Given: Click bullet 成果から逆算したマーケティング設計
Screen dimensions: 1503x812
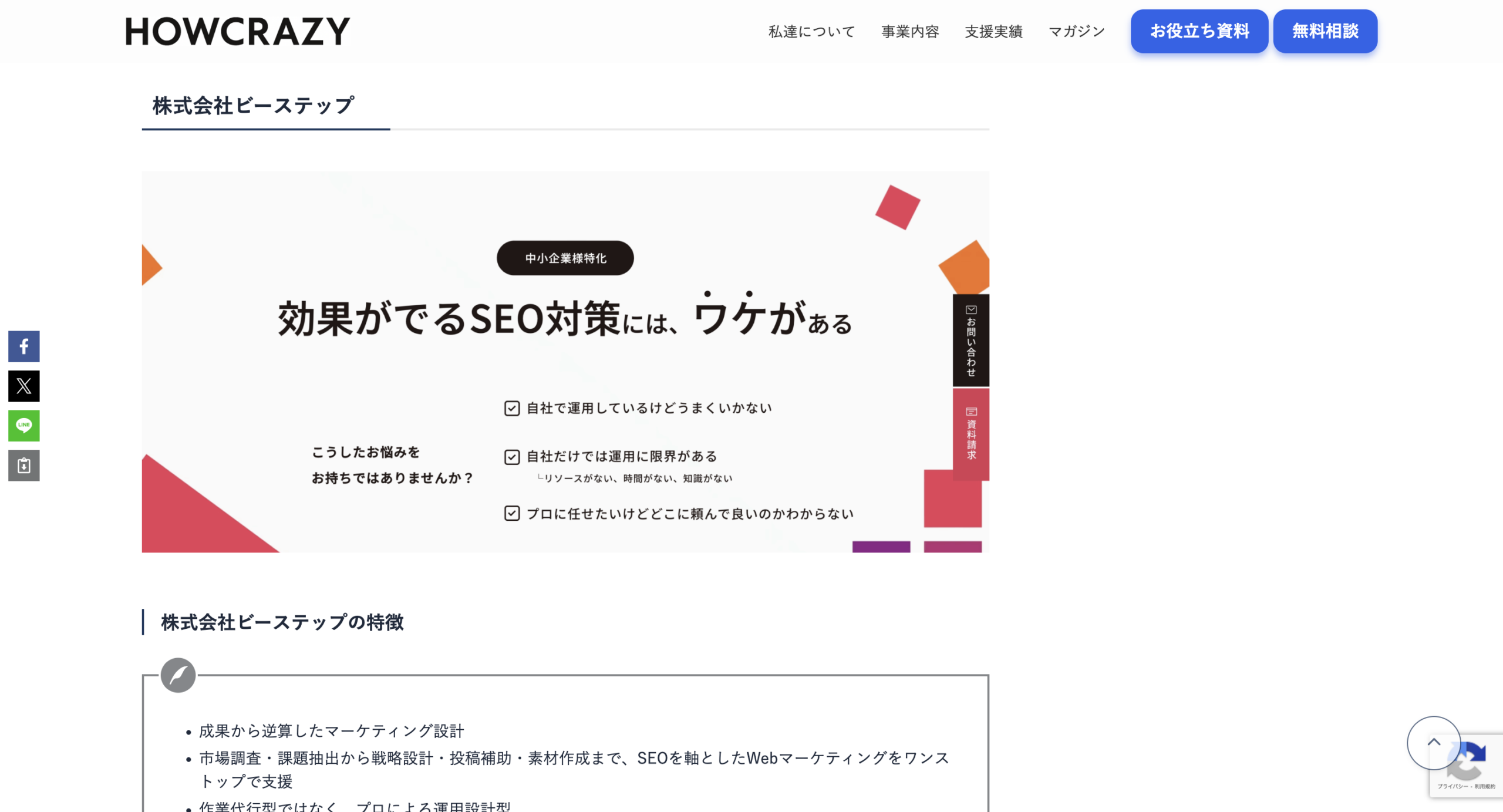Looking at the screenshot, I should 332,731.
